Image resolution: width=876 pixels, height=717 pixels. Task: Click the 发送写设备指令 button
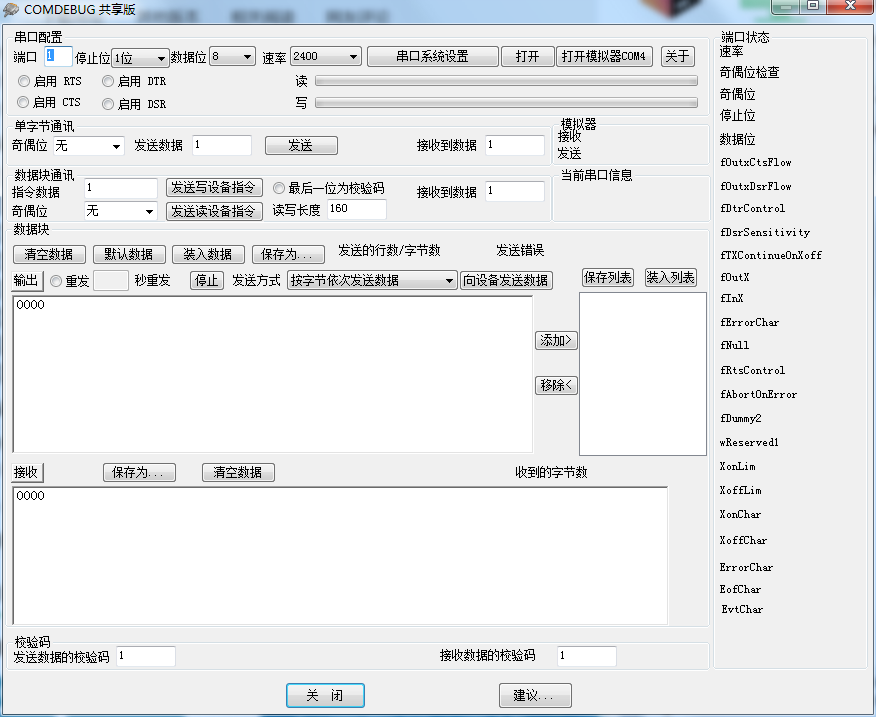tap(214, 188)
